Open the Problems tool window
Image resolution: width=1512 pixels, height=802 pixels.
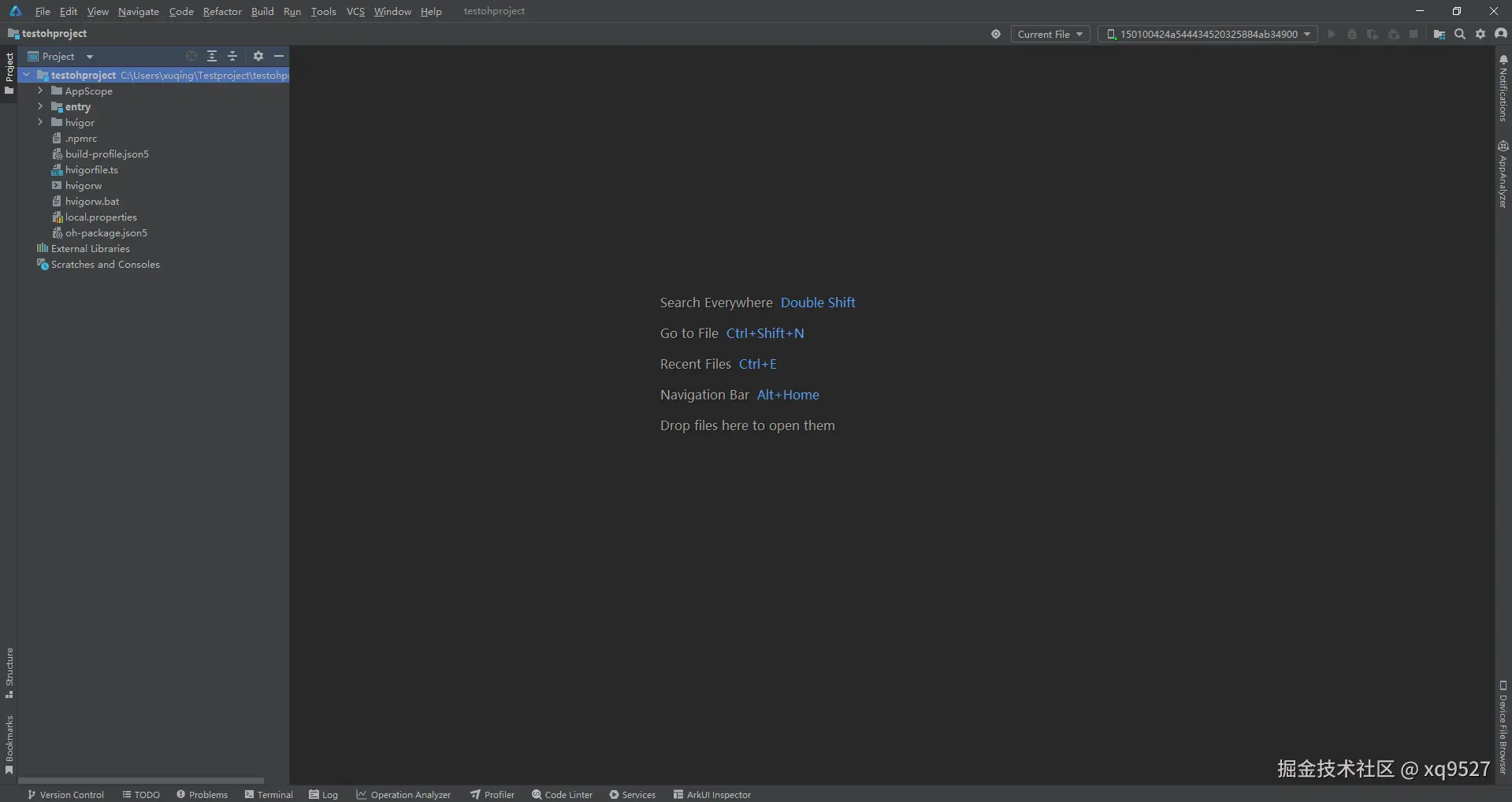(202, 794)
